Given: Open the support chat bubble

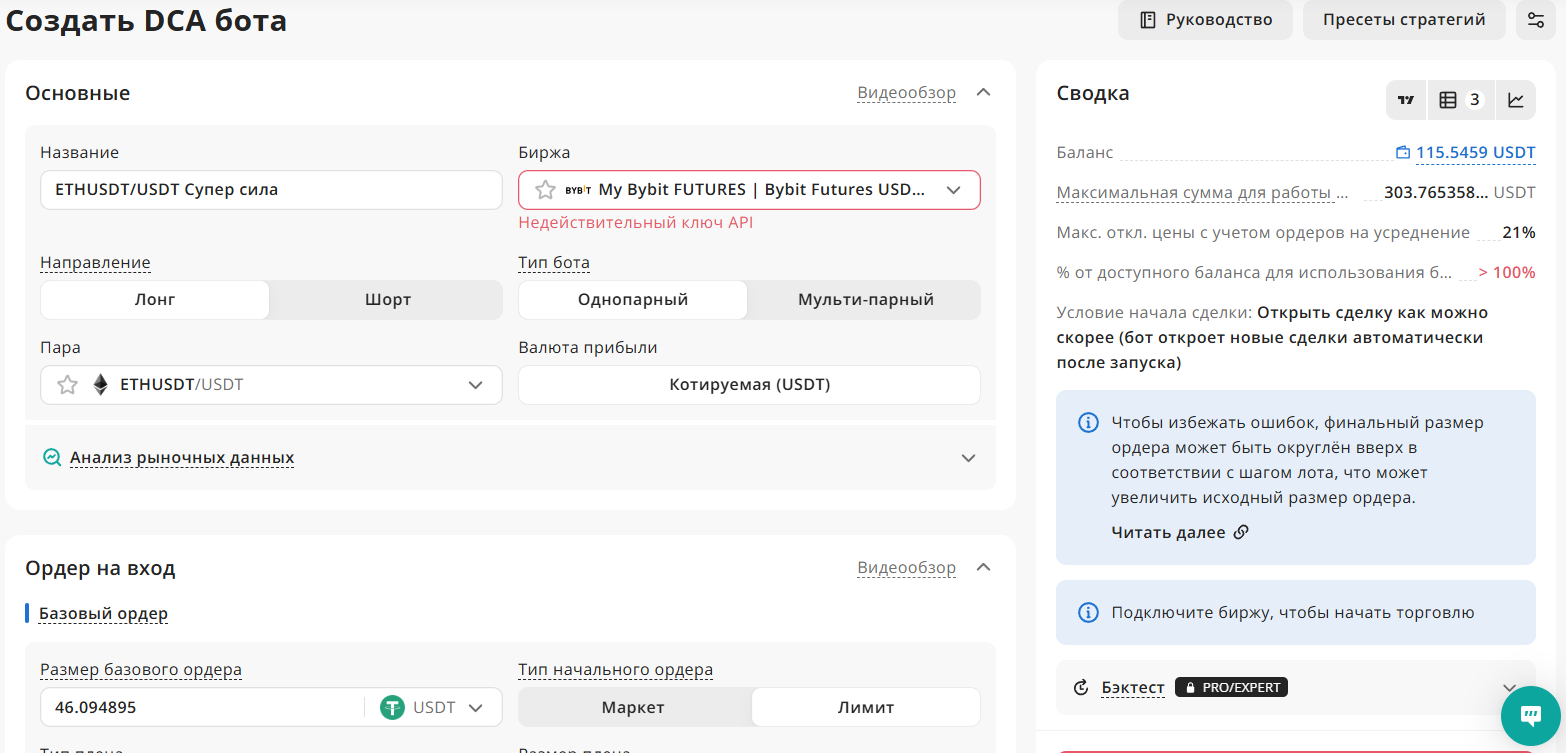Looking at the screenshot, I should (x=1530, y=715).
